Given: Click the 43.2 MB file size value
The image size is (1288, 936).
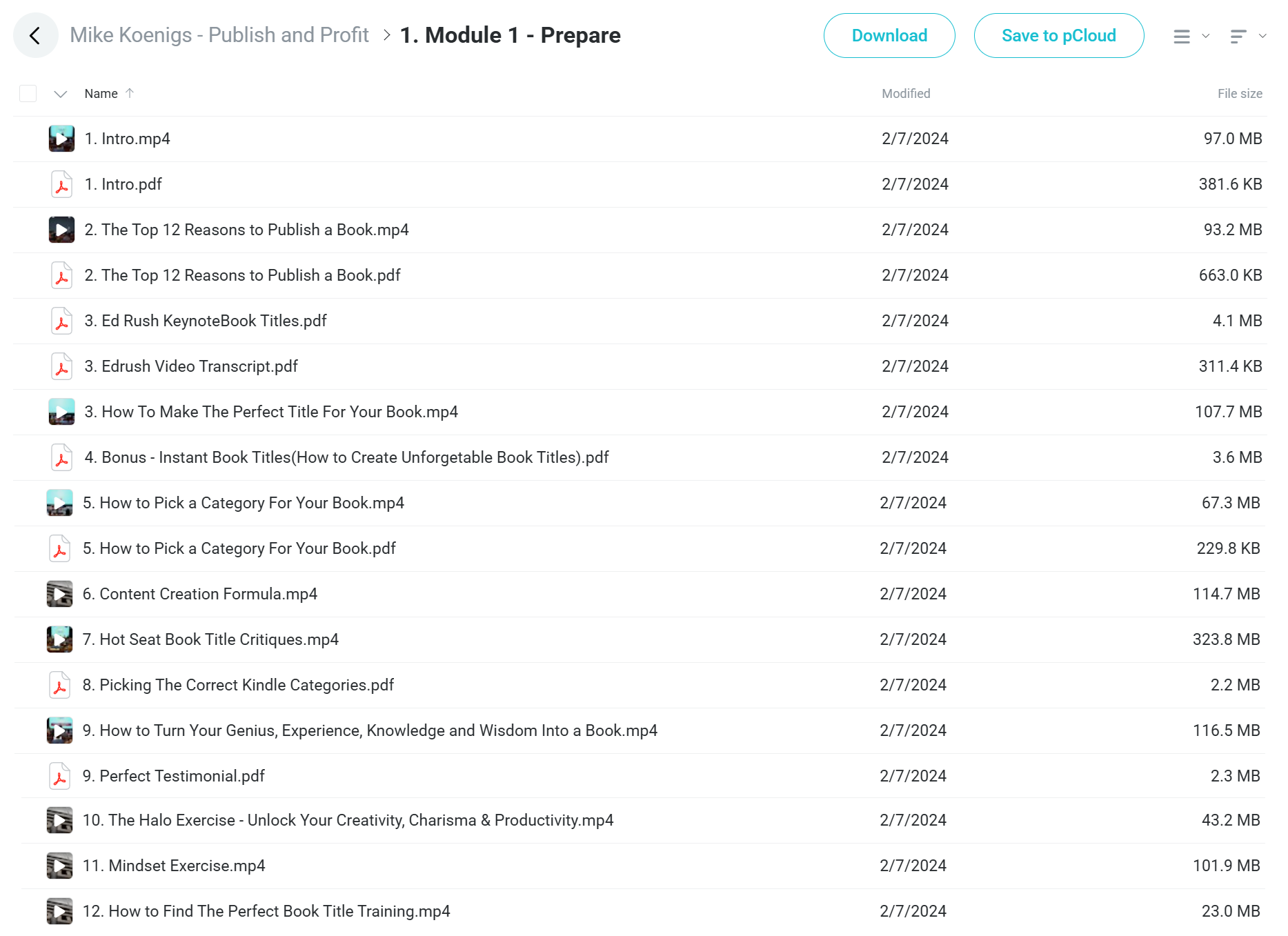Looking at the screenshot, I should (x=1231, y=820).
